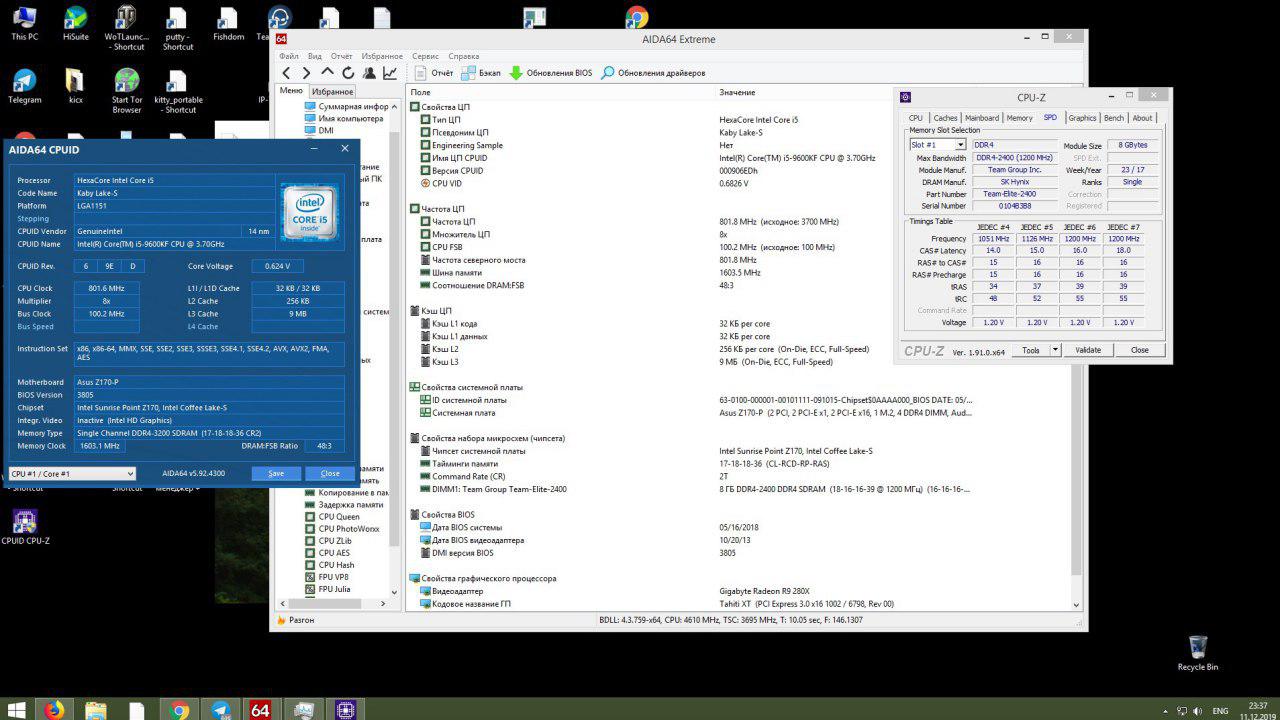This screenshot has width=1280, height=720.
Task: Switch to the Избранное sidebar tab
Action: pyautogui.click(x=333, y=92)
